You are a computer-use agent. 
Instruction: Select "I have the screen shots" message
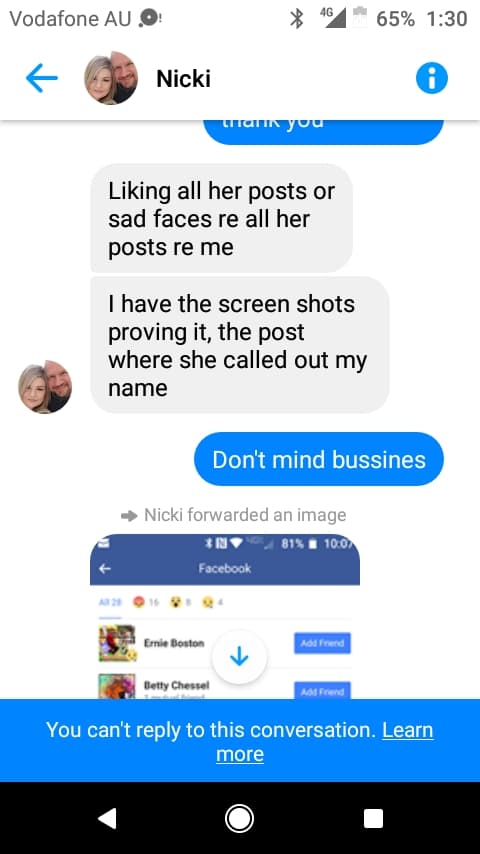(x=240, y=345)
